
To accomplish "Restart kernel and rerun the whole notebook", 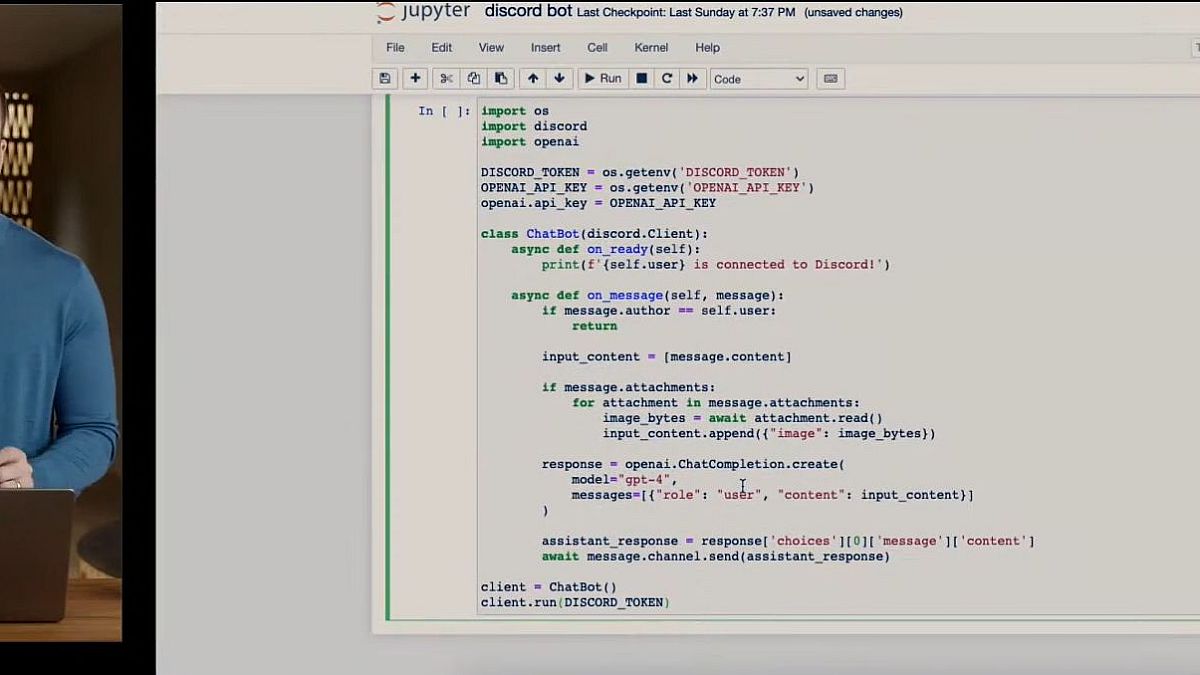I will pos(691,78).
